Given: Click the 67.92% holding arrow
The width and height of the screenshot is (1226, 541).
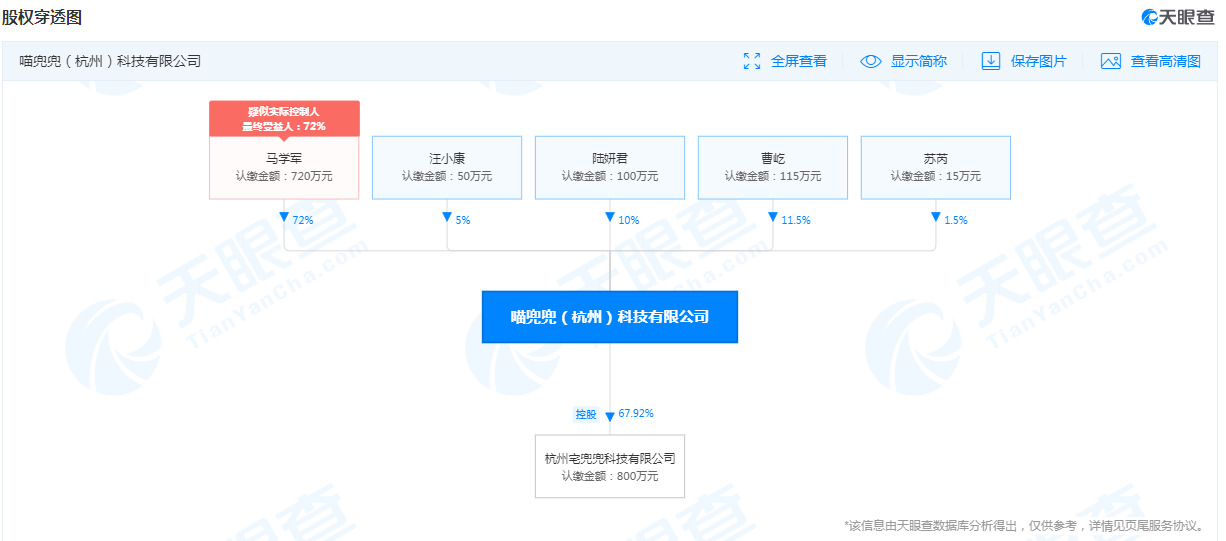Looking at the screenshot, I should (x=610, y=417).
